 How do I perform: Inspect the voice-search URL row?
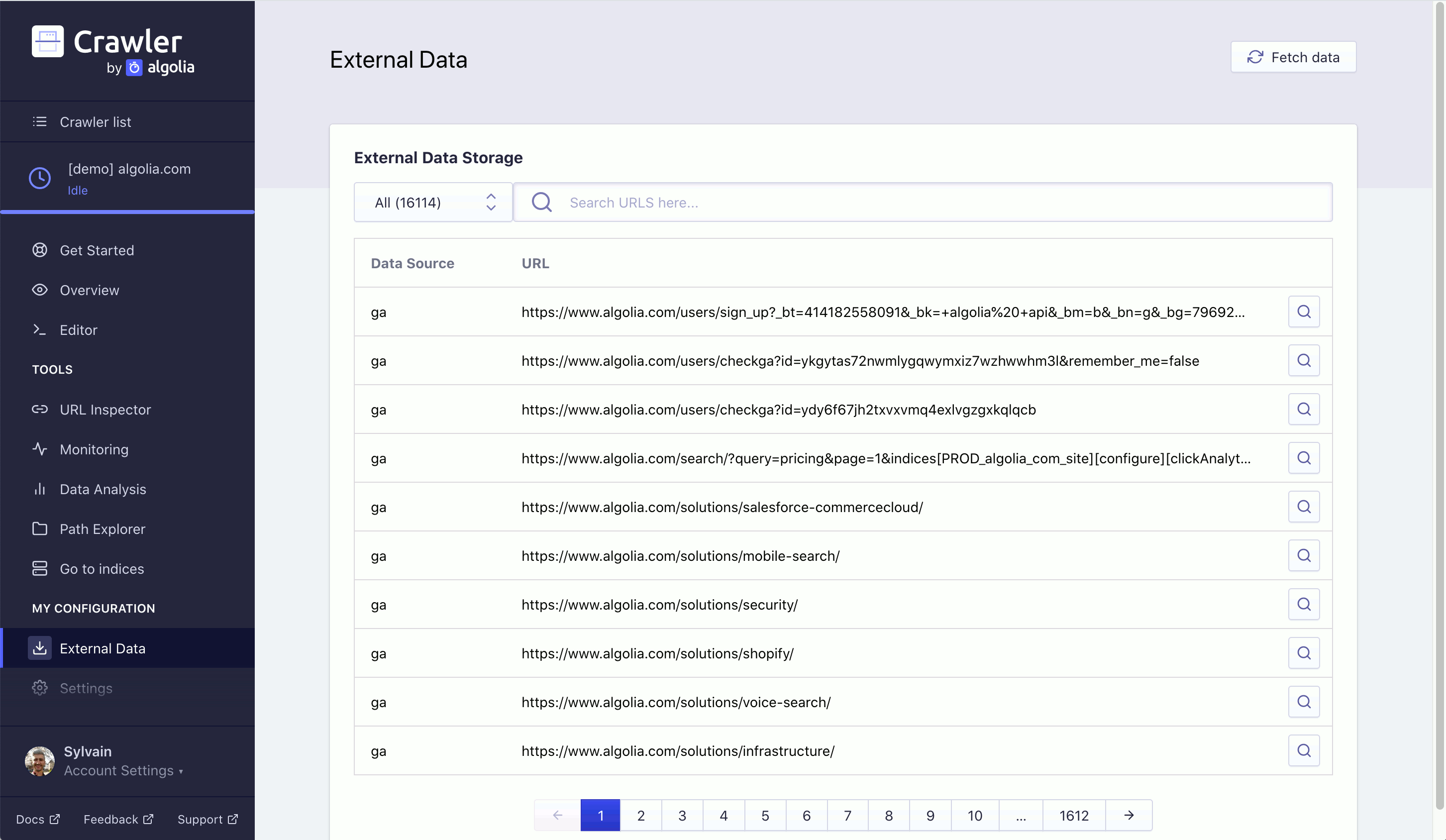pyautogui.click(x=1304, y=702)
